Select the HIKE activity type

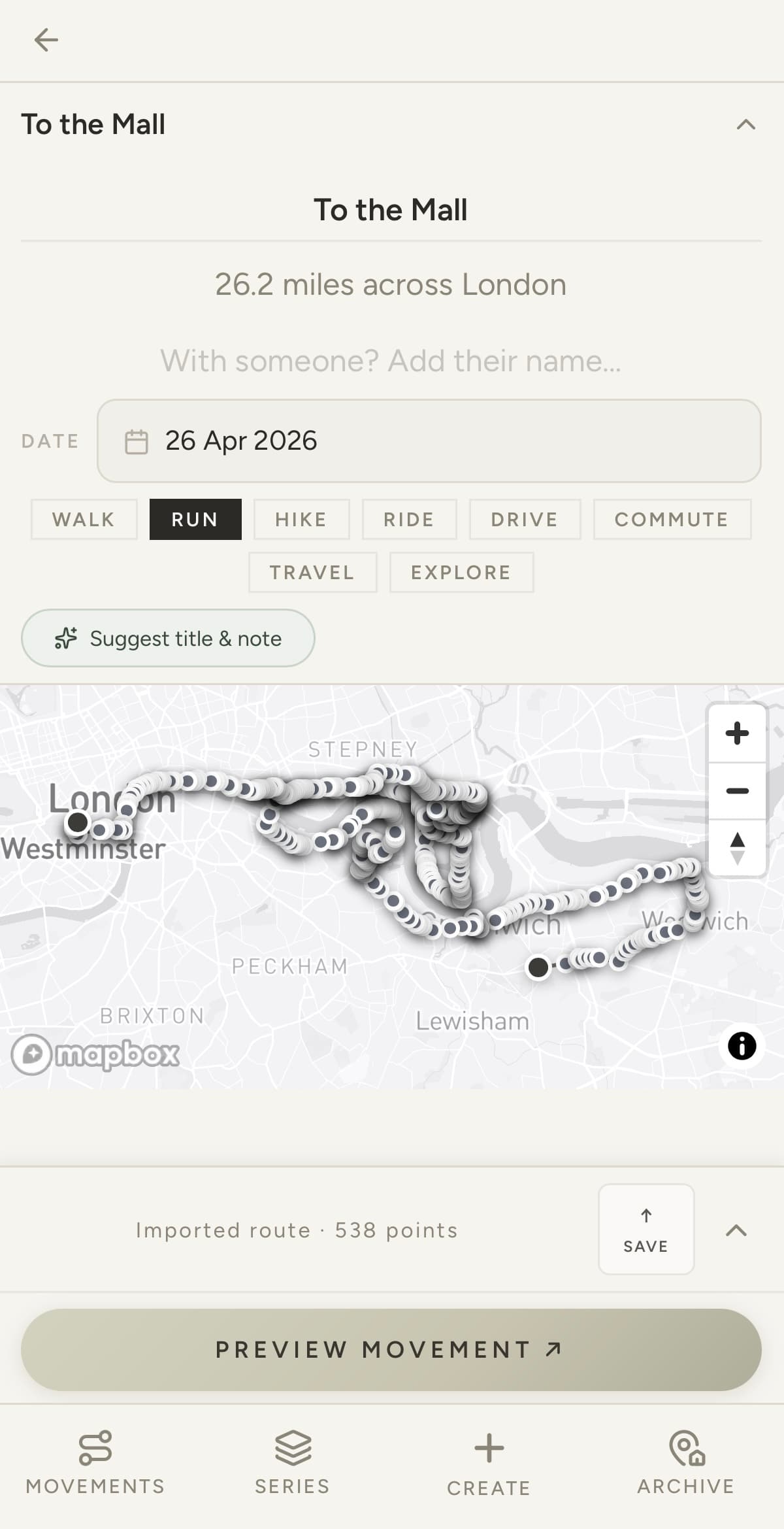click(301, 520)
